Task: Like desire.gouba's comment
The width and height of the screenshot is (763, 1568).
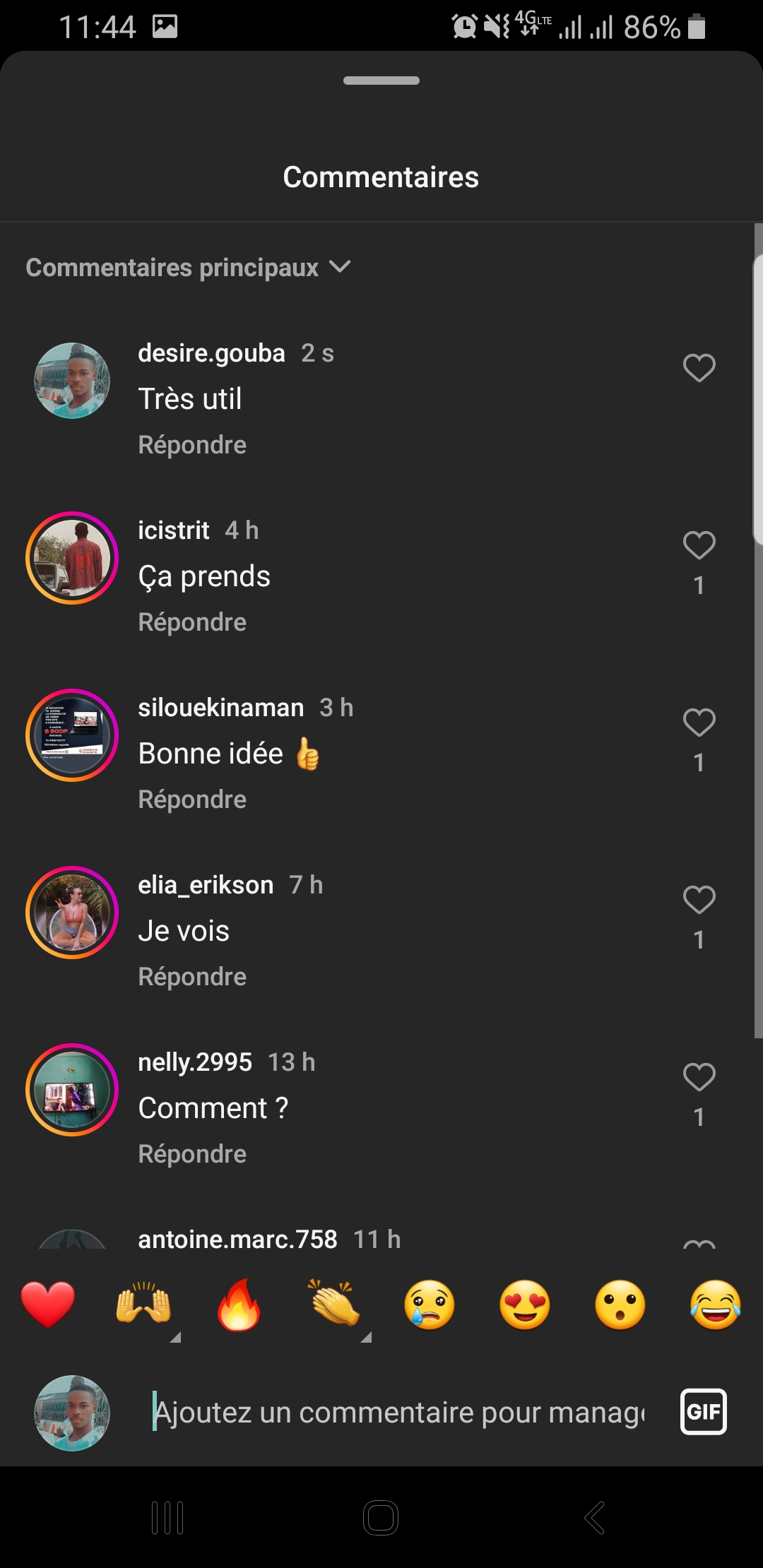Action: click(x=699, y=368)
